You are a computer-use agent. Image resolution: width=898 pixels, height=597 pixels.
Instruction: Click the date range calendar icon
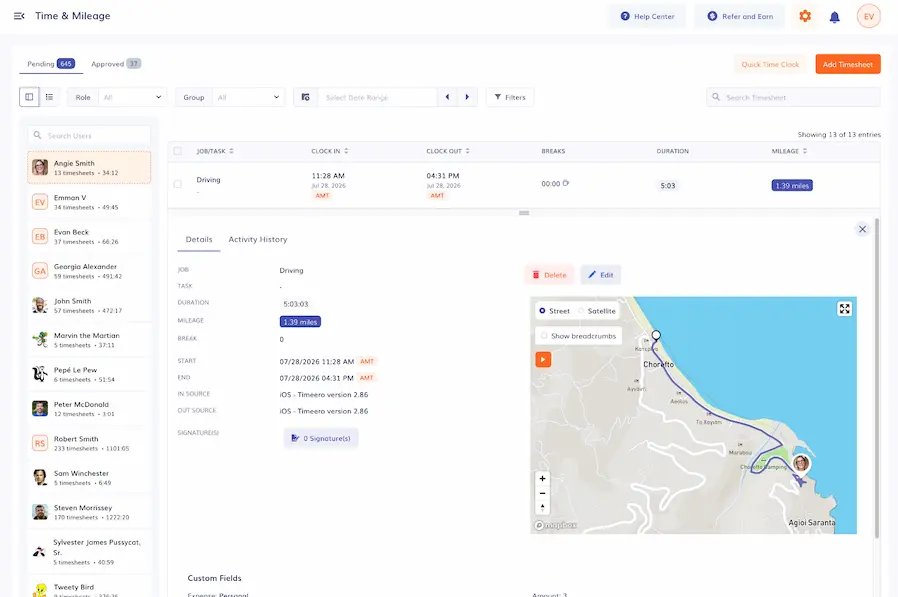pyautogui.click(x=306, y=97)
